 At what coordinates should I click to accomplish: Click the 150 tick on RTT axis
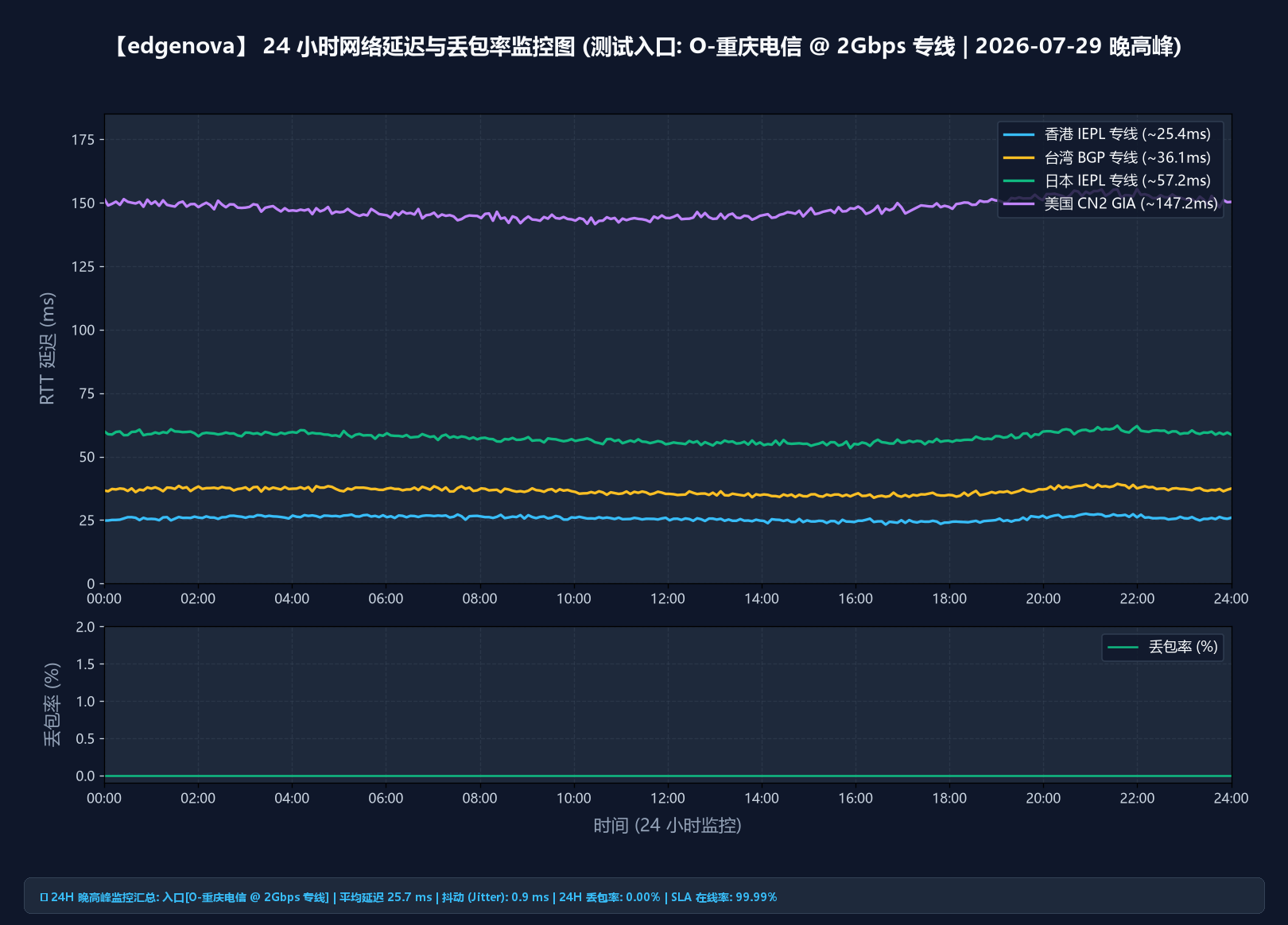tap(83, 203)
